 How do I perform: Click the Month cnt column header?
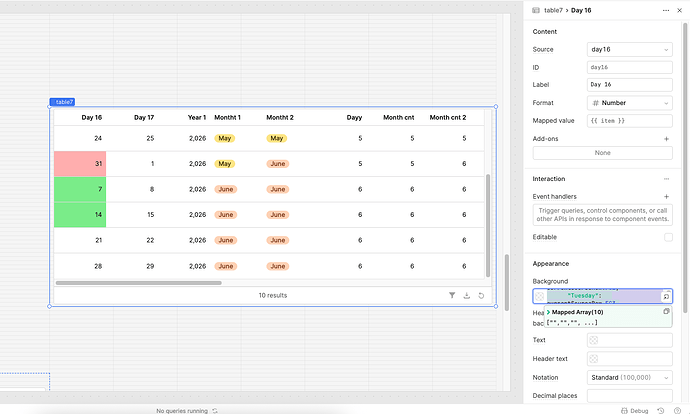[399, 117]
